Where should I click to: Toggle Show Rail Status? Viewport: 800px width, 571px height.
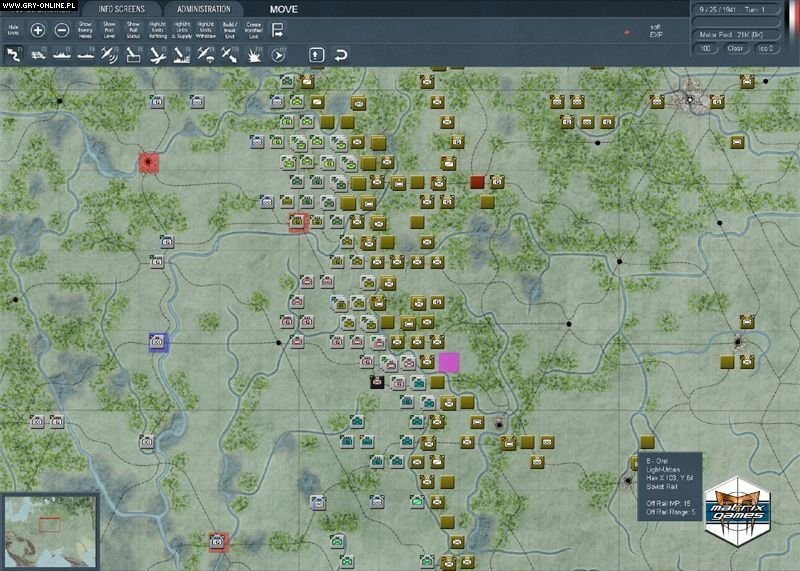tap(133, 30)
